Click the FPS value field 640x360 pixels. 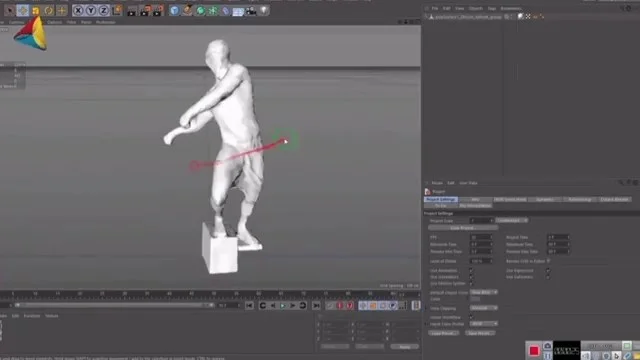[481, 237]
